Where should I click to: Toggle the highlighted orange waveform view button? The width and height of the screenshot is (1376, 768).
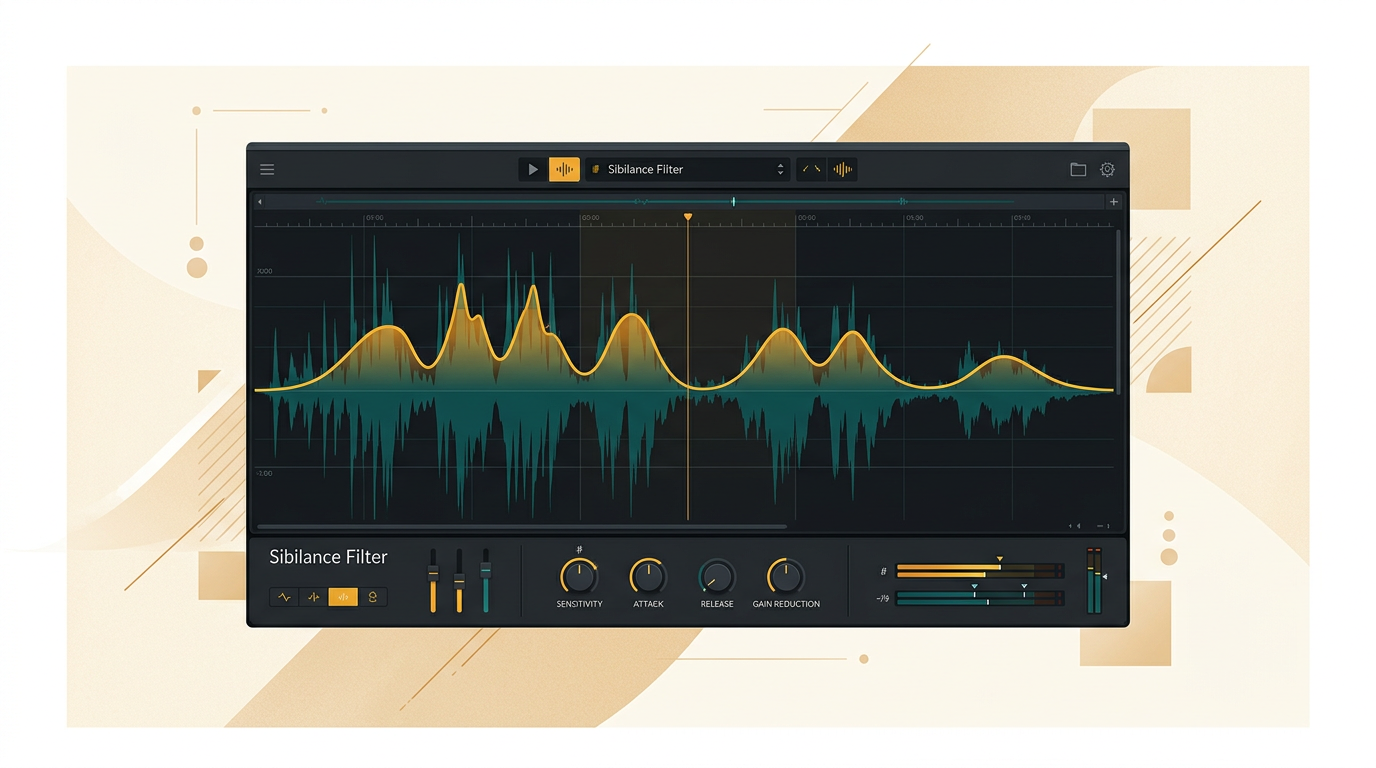(564, 170)
